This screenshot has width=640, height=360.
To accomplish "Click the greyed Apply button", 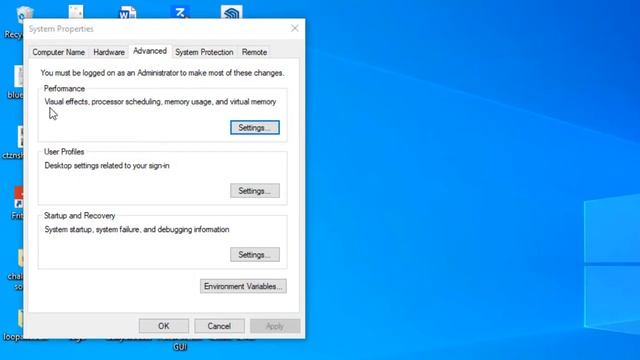I will tap(275, 326).
